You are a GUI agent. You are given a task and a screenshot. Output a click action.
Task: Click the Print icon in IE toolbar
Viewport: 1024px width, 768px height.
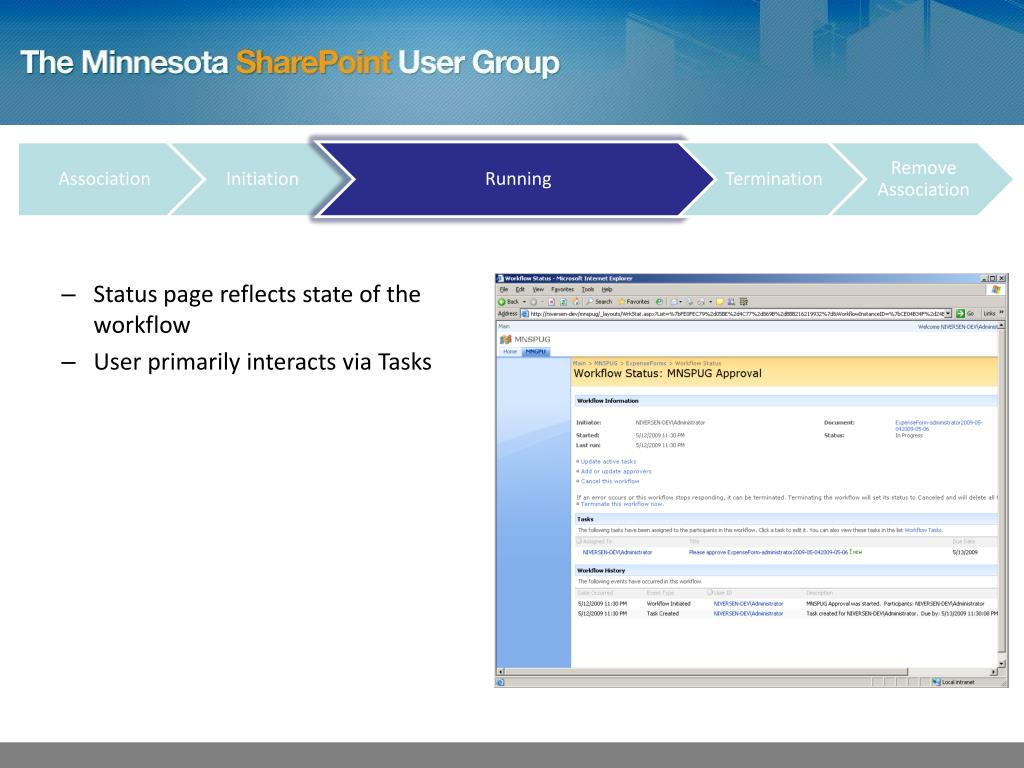pyautogui.click(x=700, y=302)
